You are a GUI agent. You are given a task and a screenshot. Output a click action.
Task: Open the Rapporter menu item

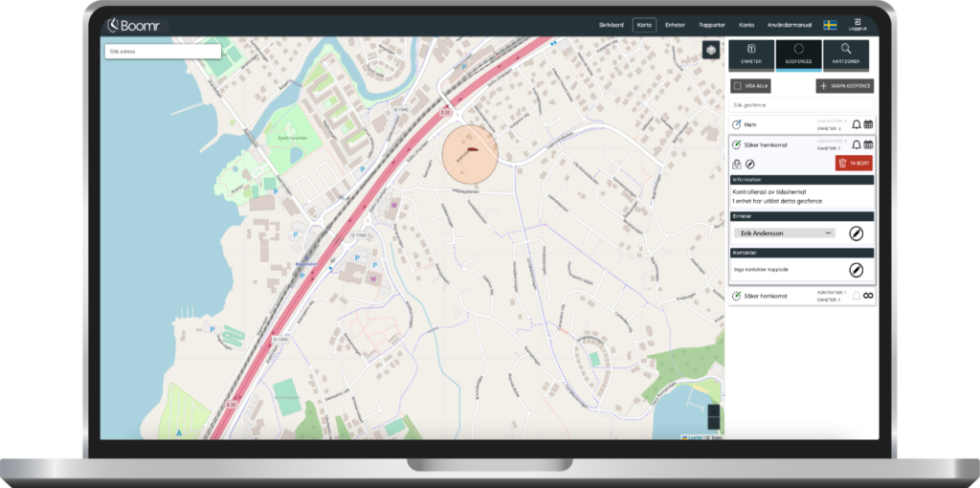[712, 25]
